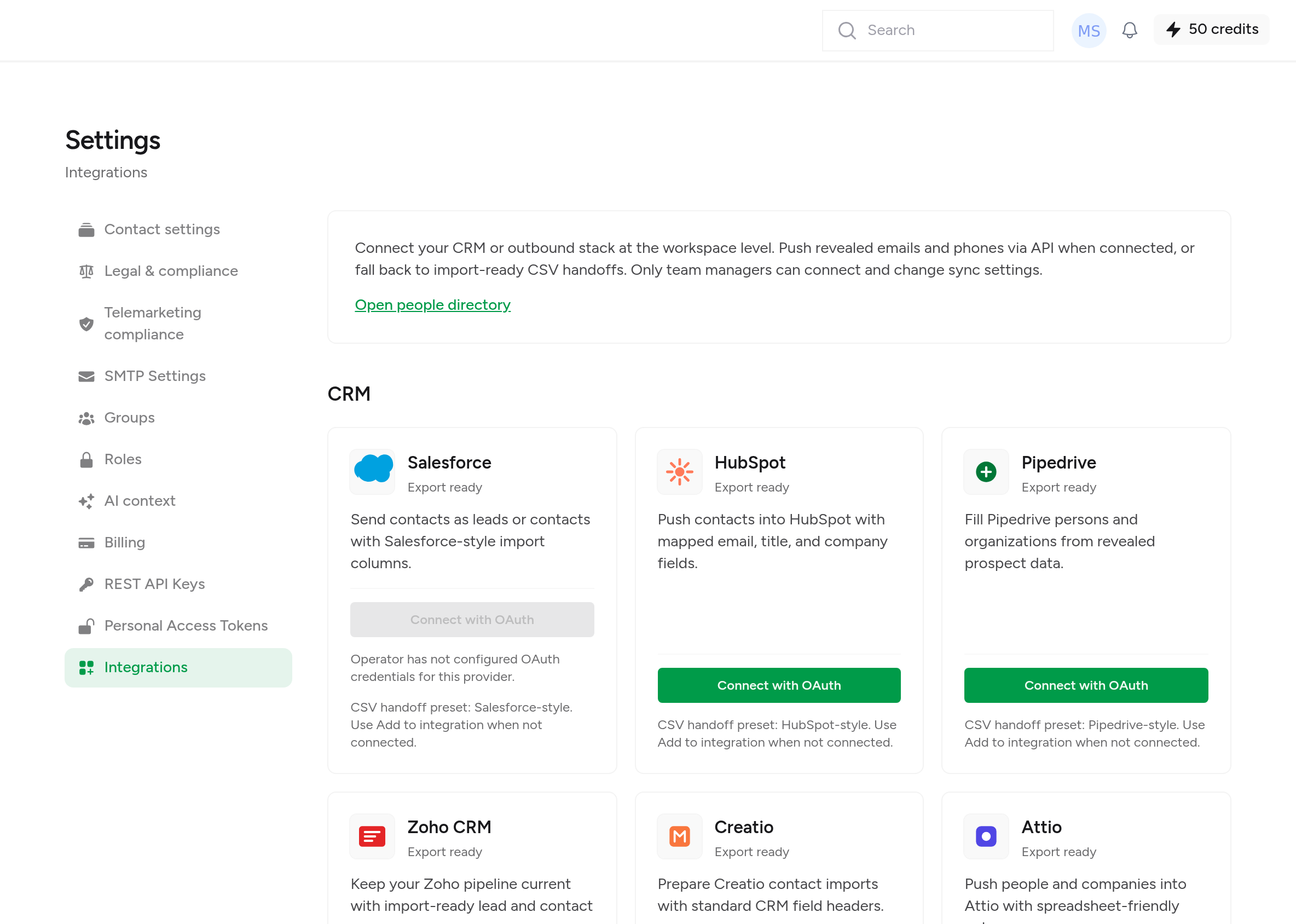Click the HubSpot logo icon
1296x924 pixels.
679,472
